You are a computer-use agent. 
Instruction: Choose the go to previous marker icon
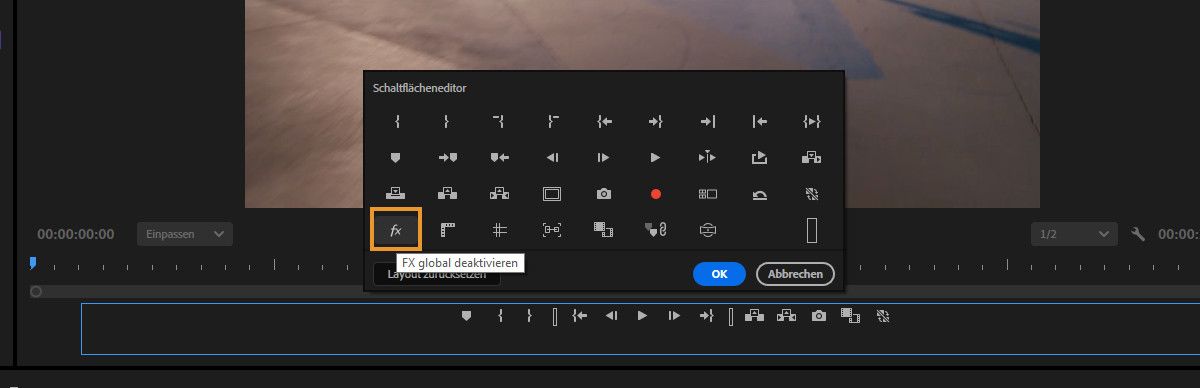499,157
